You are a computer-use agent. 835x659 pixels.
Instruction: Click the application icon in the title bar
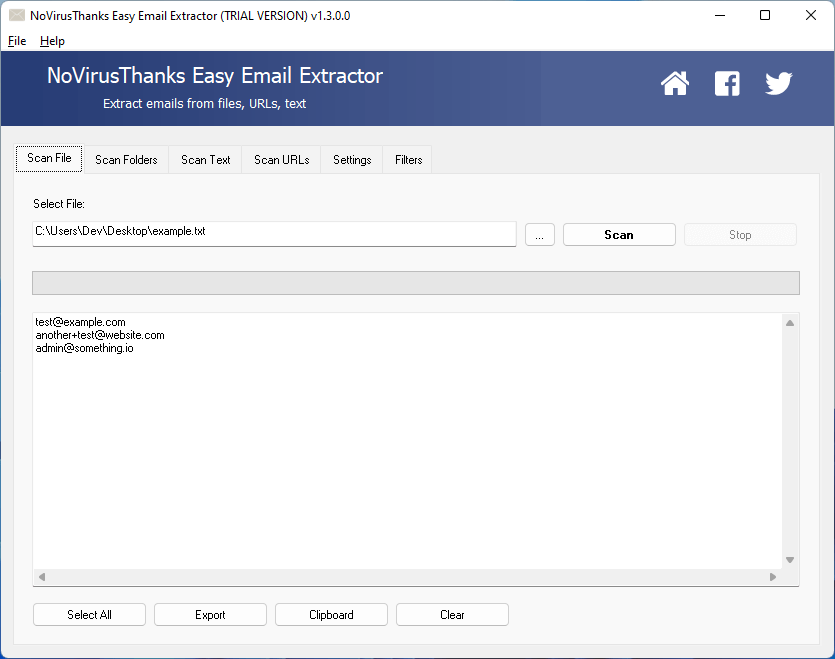click(x=16, y=14)
